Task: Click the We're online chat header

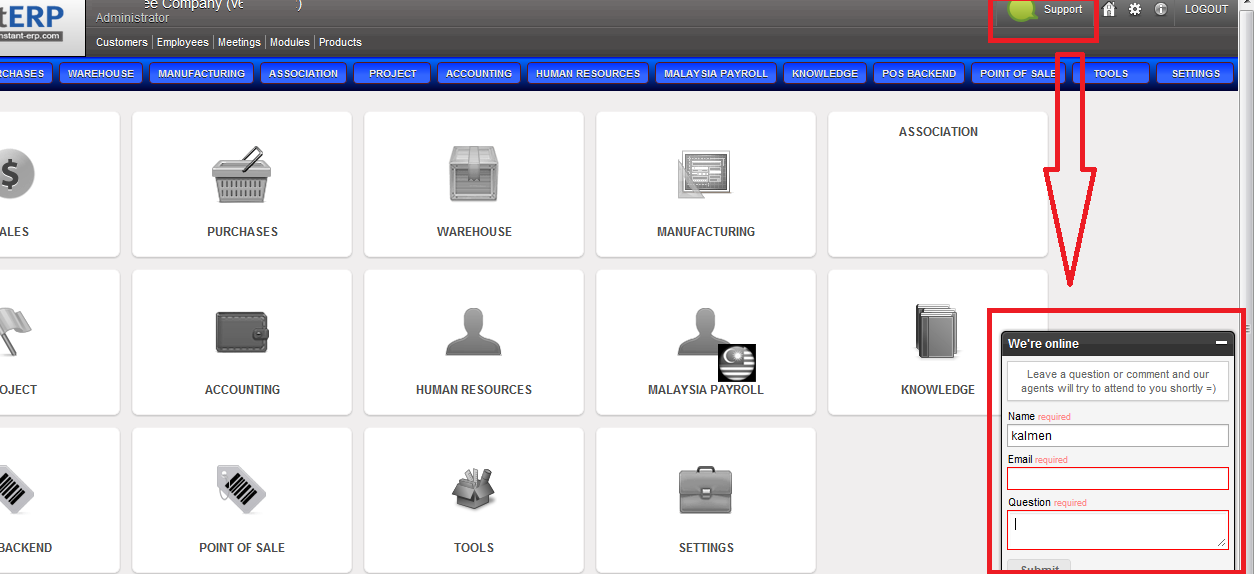Action: click(1118, 343)
